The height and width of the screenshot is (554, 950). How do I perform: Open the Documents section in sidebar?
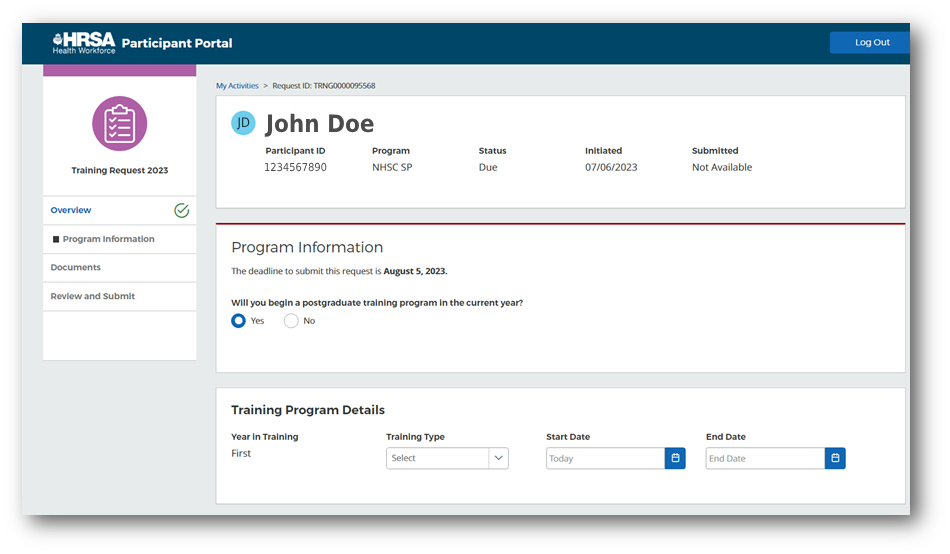click(76, 268)
